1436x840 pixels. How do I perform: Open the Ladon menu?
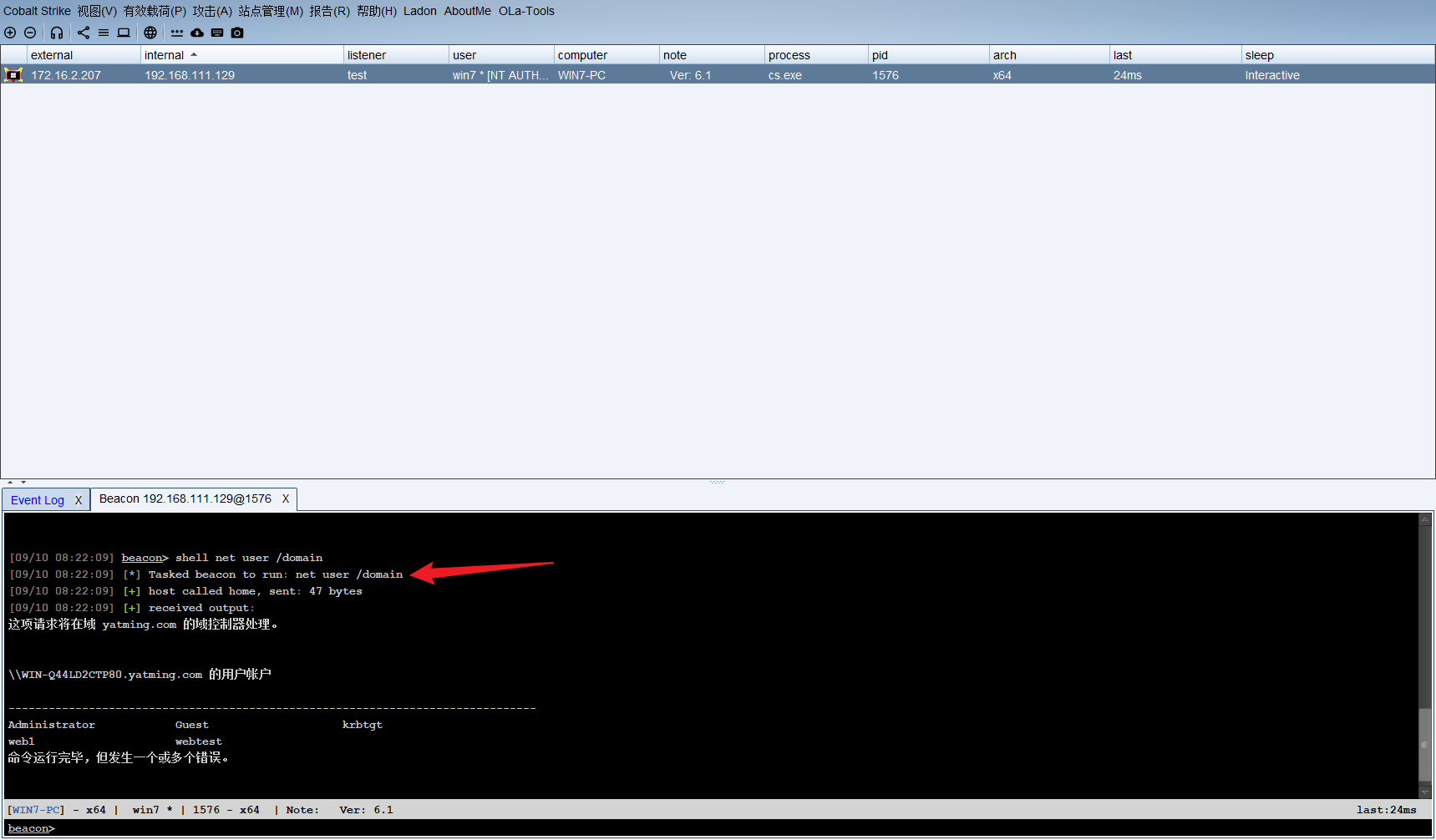pyautogui.click(x=420, y=11)
